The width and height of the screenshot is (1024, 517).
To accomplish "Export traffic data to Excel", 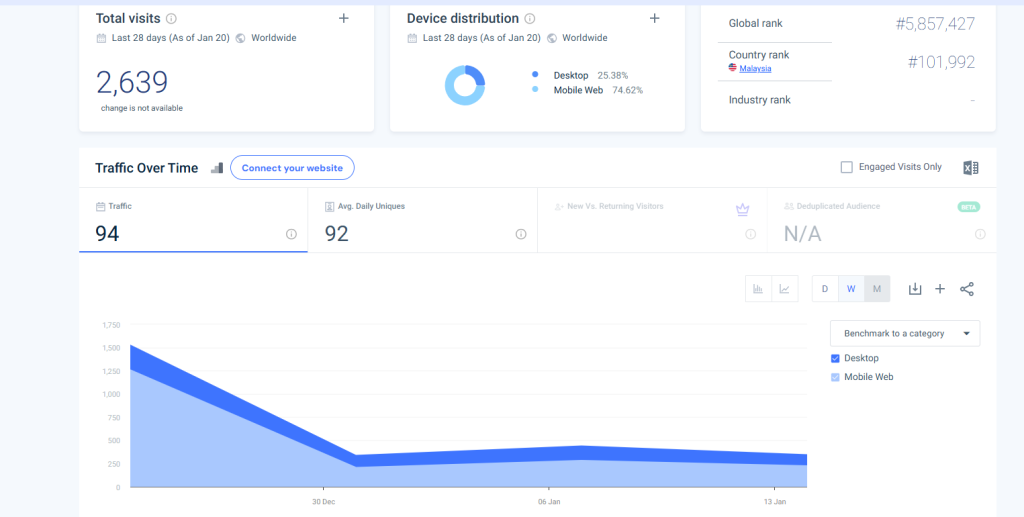I will click(970, 168).
